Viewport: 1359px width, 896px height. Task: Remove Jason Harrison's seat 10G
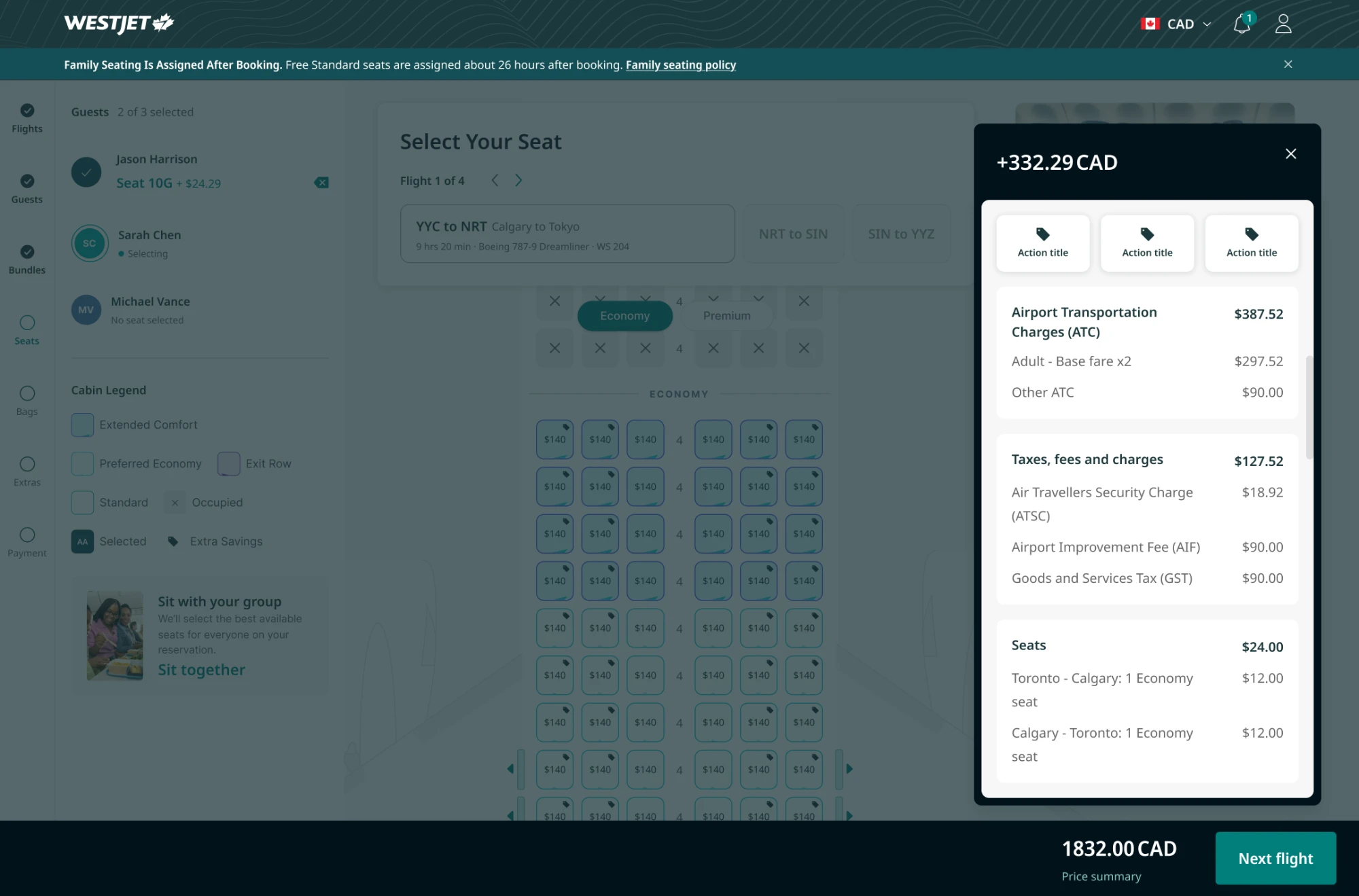321,182
